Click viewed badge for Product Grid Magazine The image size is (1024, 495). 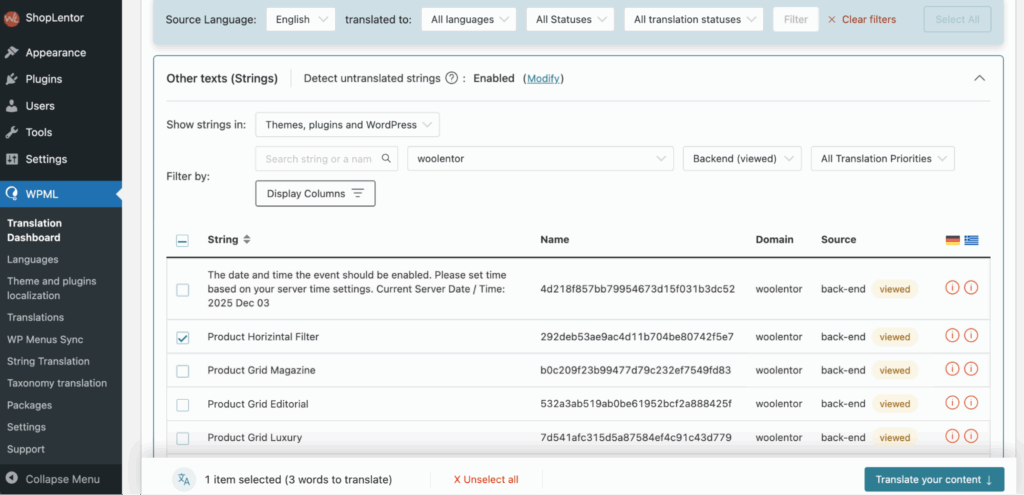click(x=894, y=370)
